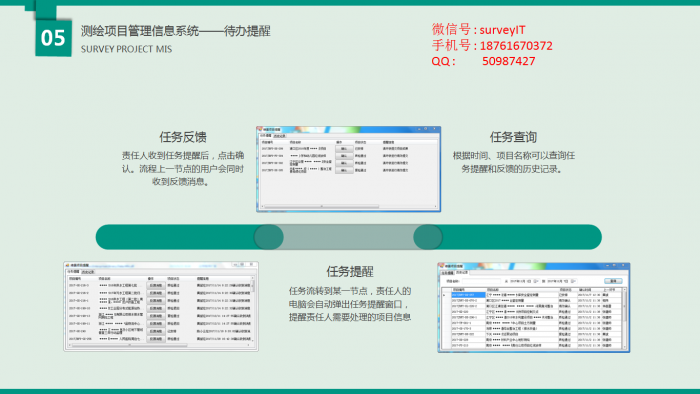This screenshot has height=394, width=700.
Task: Click 反馈消息 button in sixth row of reminder window
Action: click(156, 323)
